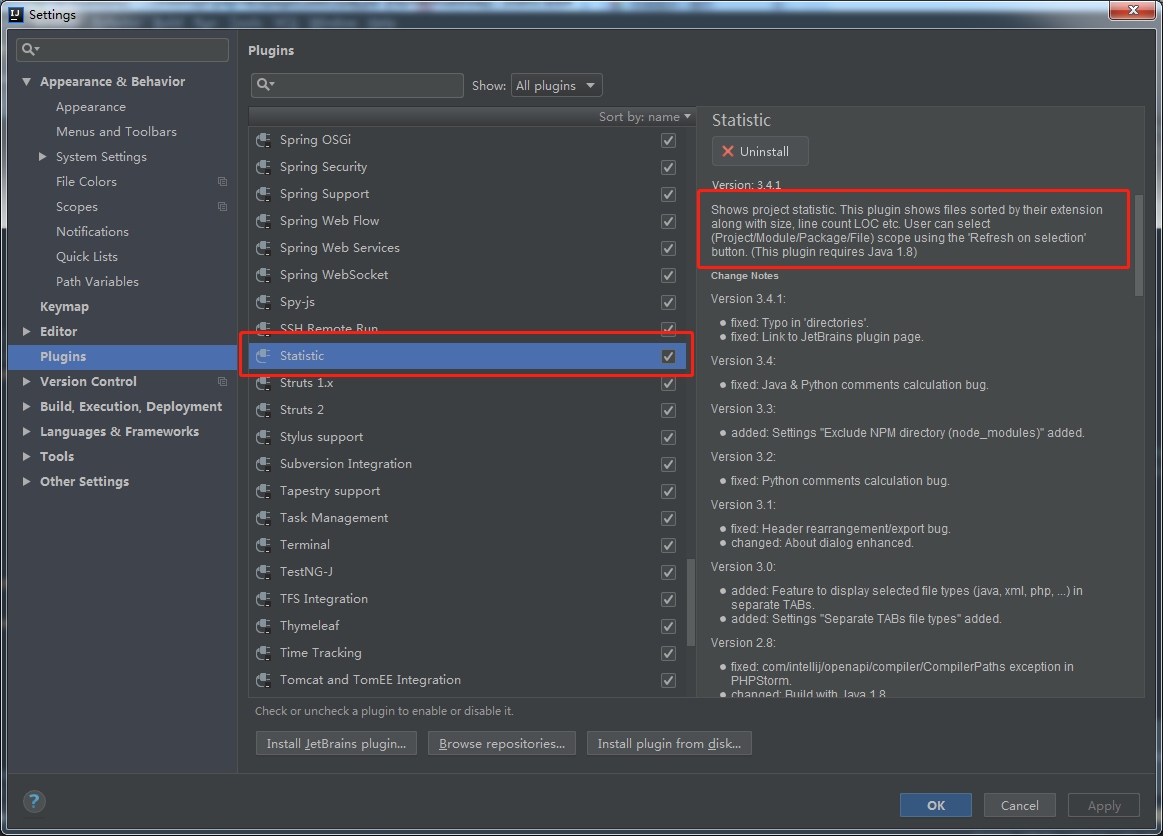Click the File Colors project-level icon
Screen dimensions: 1163x836
coord(222,182)
